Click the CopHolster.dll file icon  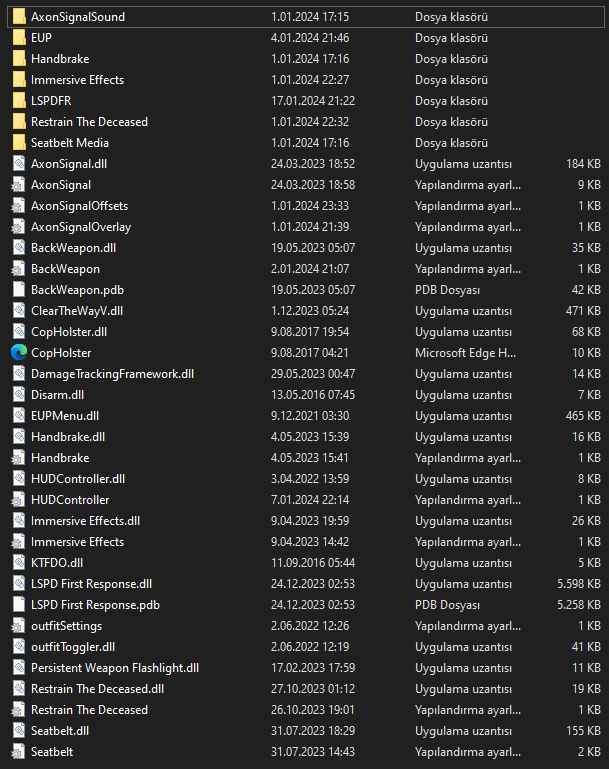click(x=19, y=332)
